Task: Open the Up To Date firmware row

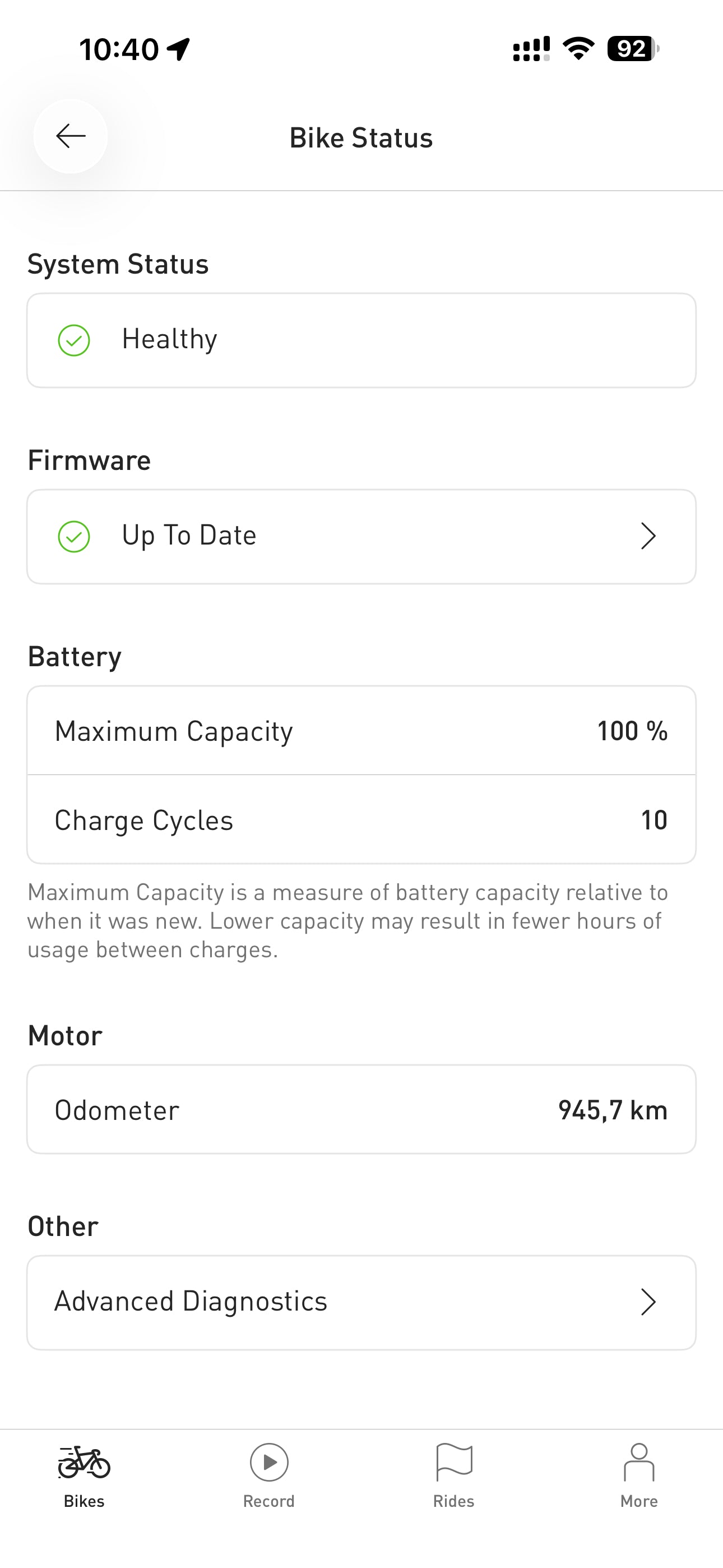Action: [x=361, y=536]
